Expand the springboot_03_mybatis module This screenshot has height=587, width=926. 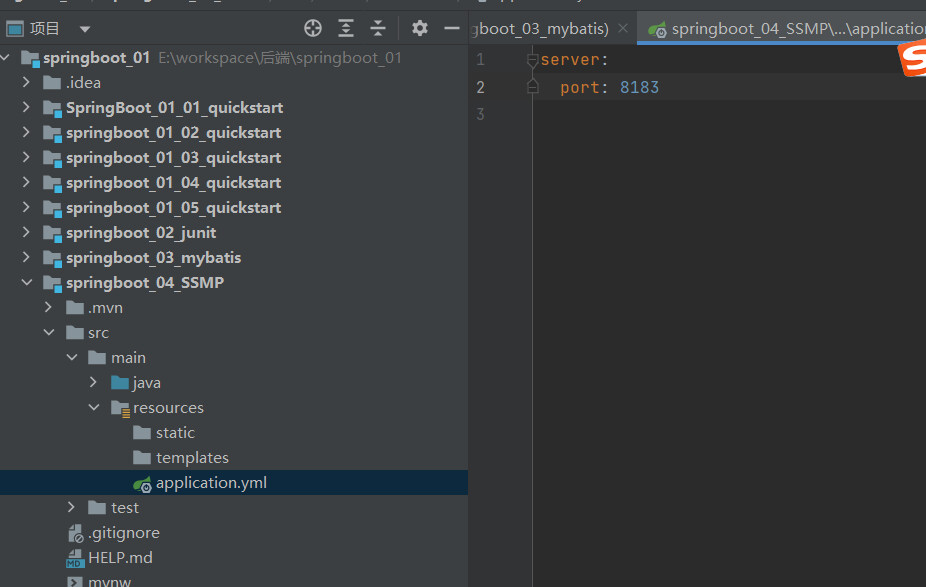pos(27,257)
